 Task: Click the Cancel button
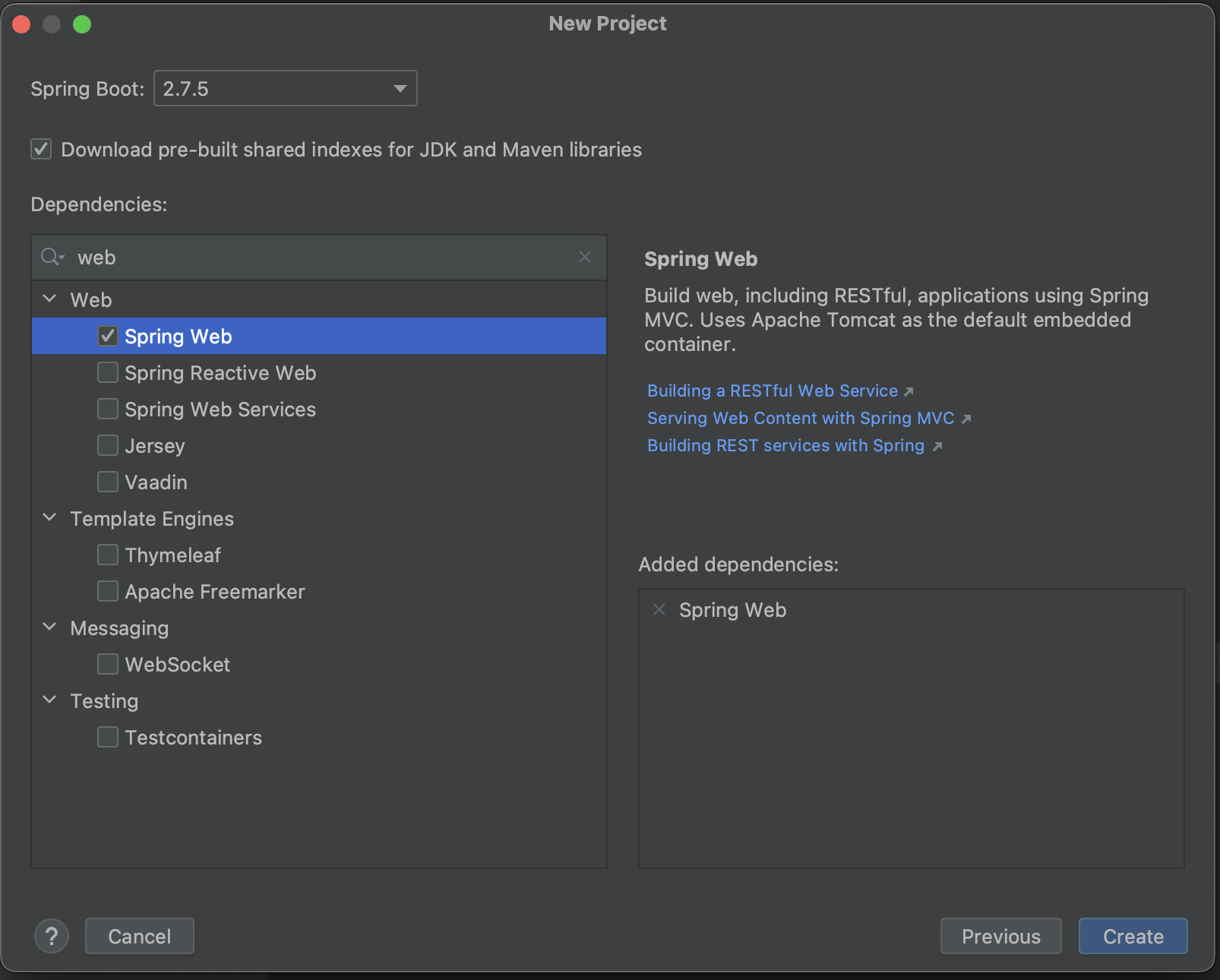(140, 936)
